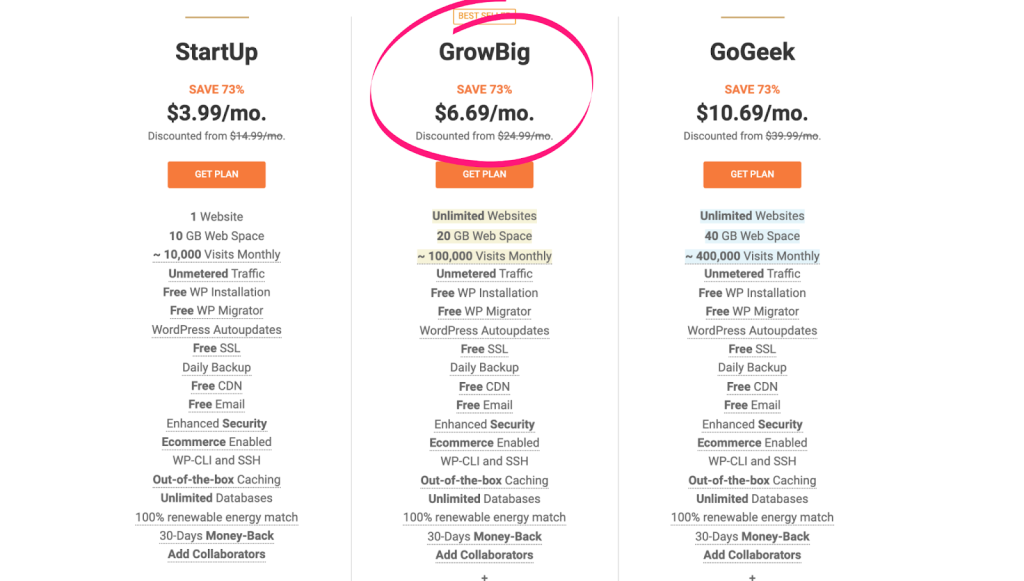Click 'Add Collaborators' in the StartUp column
Viewport: 1024px width, 581px height.
216,554
